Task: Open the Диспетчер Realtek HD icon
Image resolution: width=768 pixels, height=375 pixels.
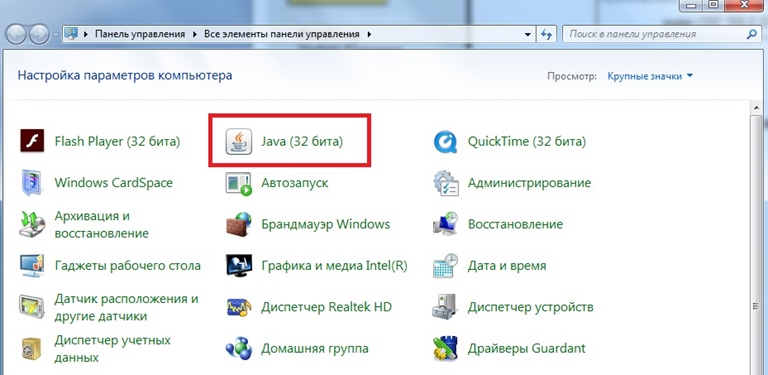Action: click(239, 307)
